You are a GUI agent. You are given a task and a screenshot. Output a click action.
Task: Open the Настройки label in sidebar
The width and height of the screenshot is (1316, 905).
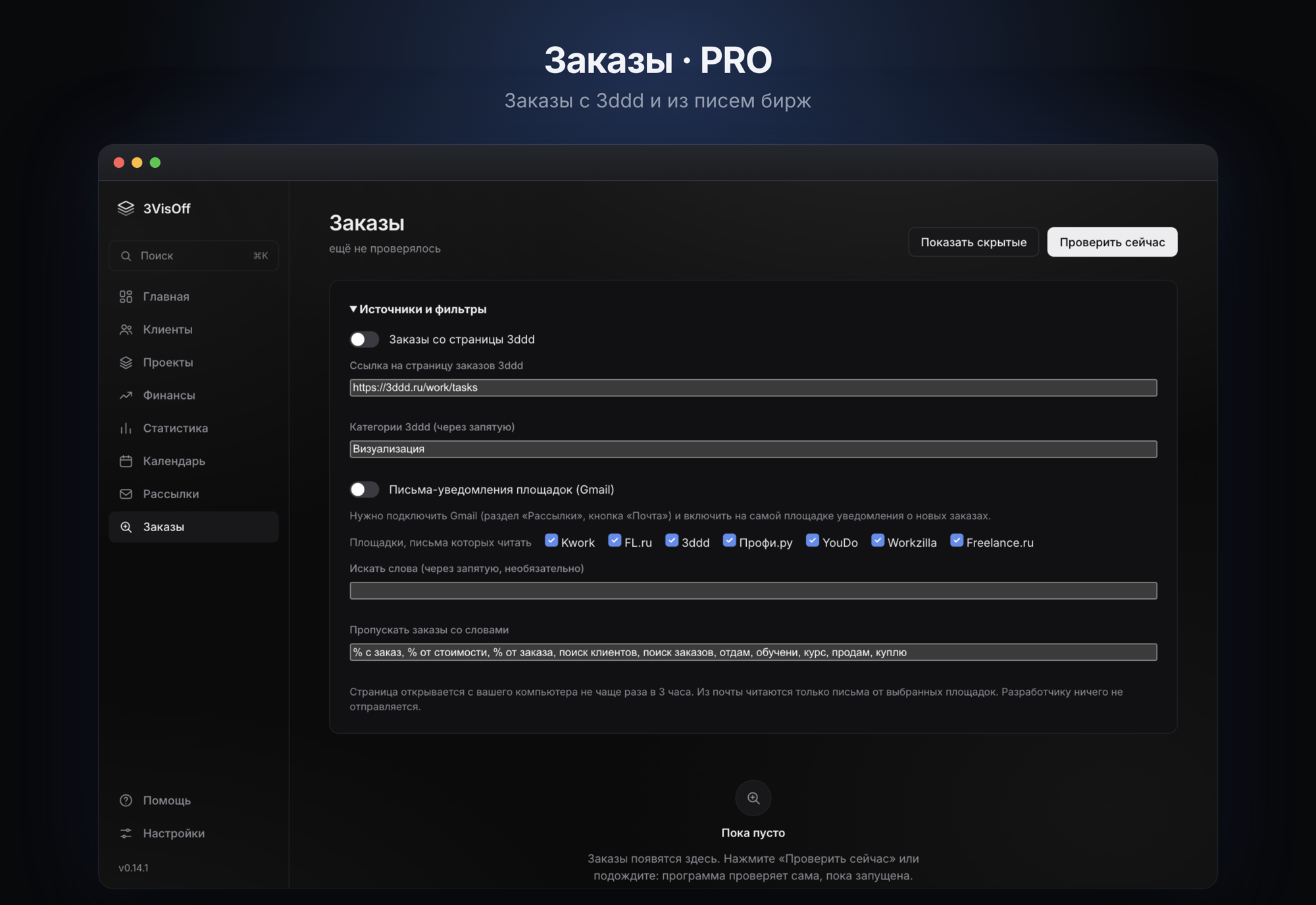tap(174, 833)
